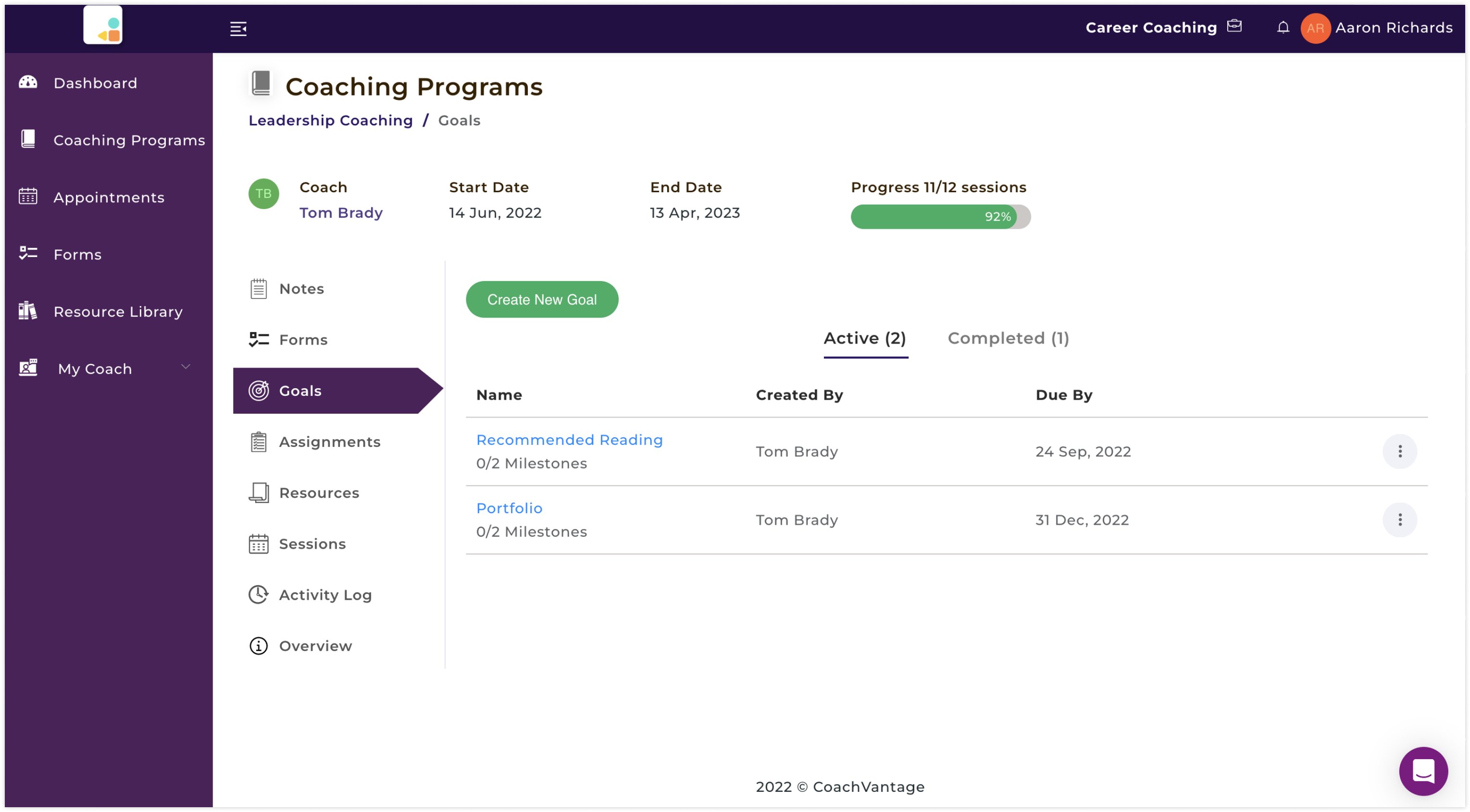Open the Portfolio goal link
This screenshot has height=812, width=1470.
[509, 508]
